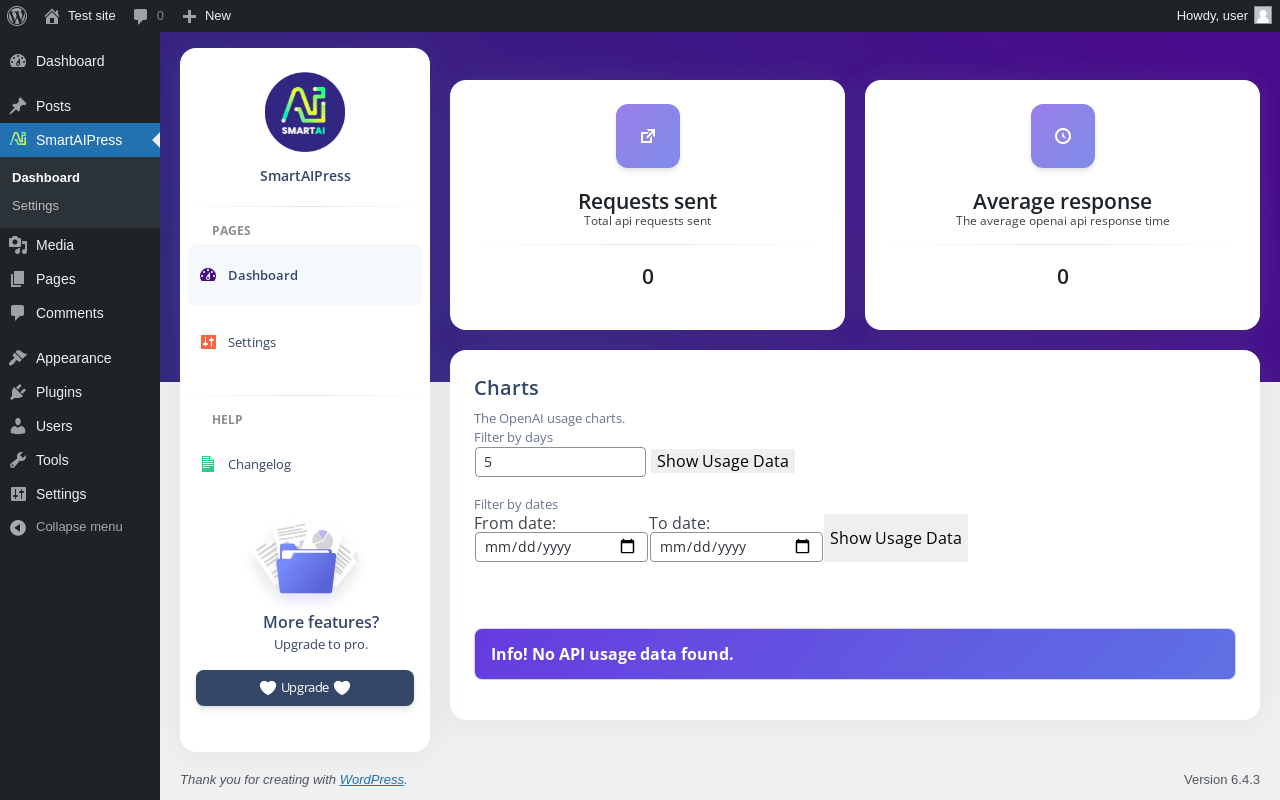The width and height of the screenshot is (1280, 800).
Task: Open the user avatar next to Howdy, user
Action: [1263, 15]
